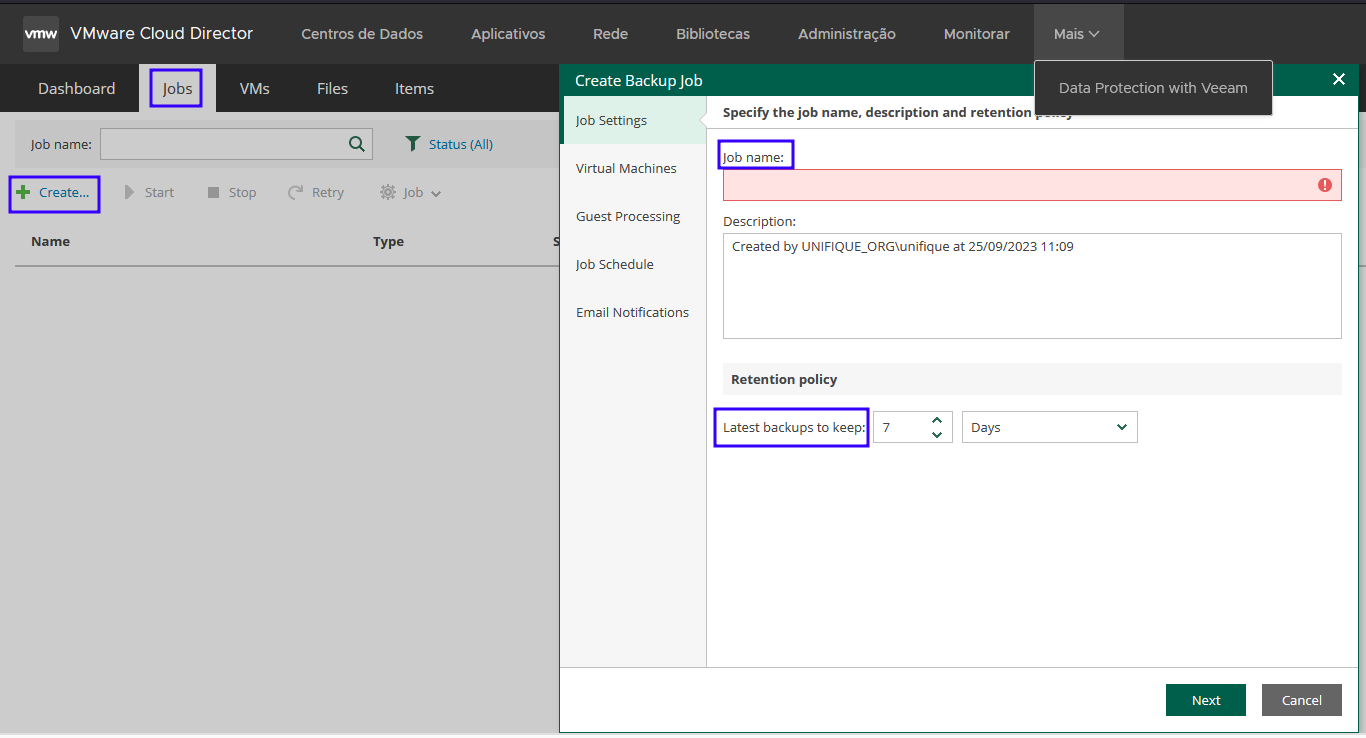Click the Description text area

tap(1032, 286)
